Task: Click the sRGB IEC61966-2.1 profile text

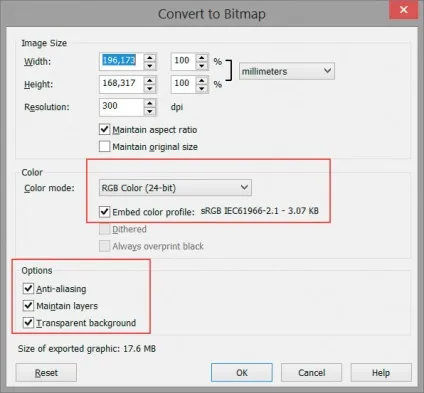Action: [x=259, y=211]
